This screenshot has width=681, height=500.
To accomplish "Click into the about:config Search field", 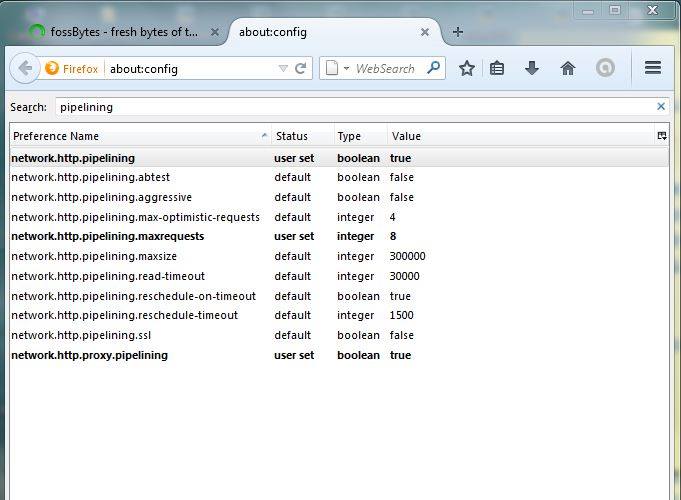I will pyautogui.click(x=350, y=106).
